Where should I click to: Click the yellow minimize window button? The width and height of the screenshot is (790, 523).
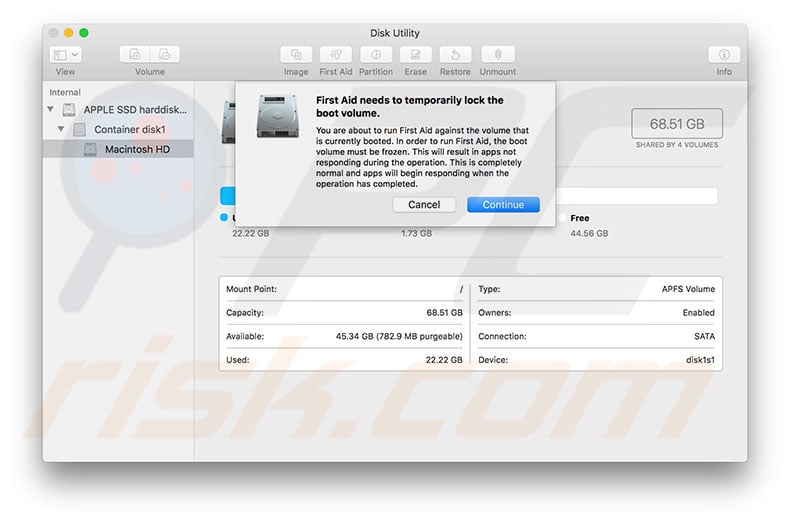coord(69,33)
